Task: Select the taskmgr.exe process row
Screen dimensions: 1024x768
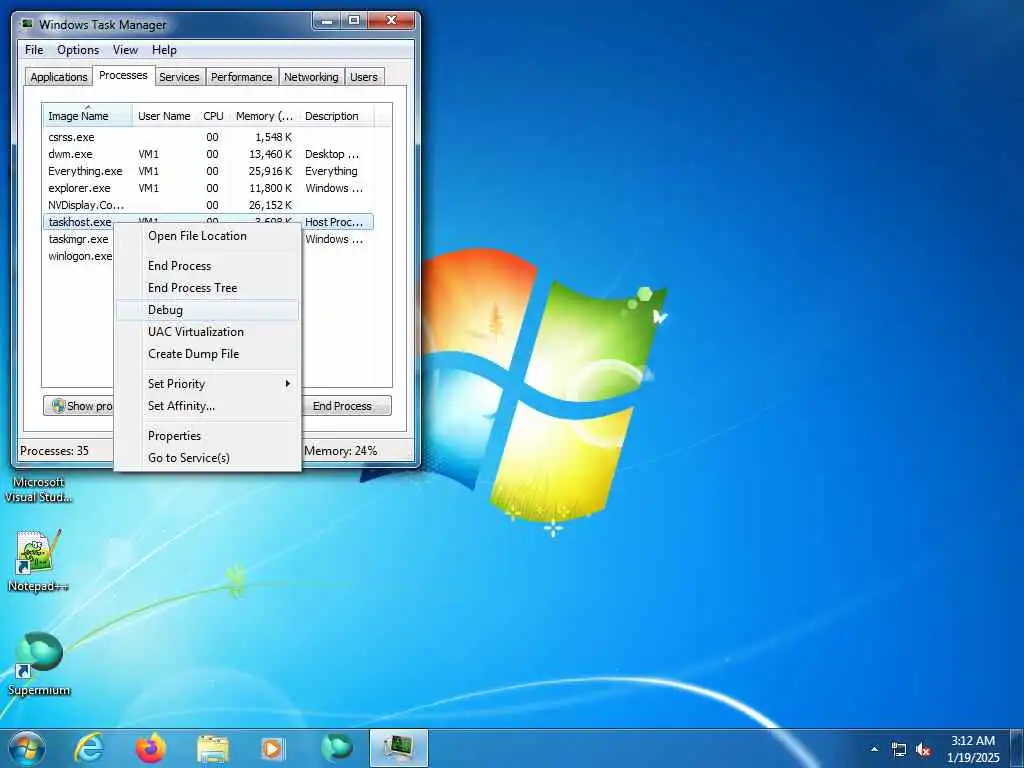Action: pyautogui.click(x=78, y=239)
